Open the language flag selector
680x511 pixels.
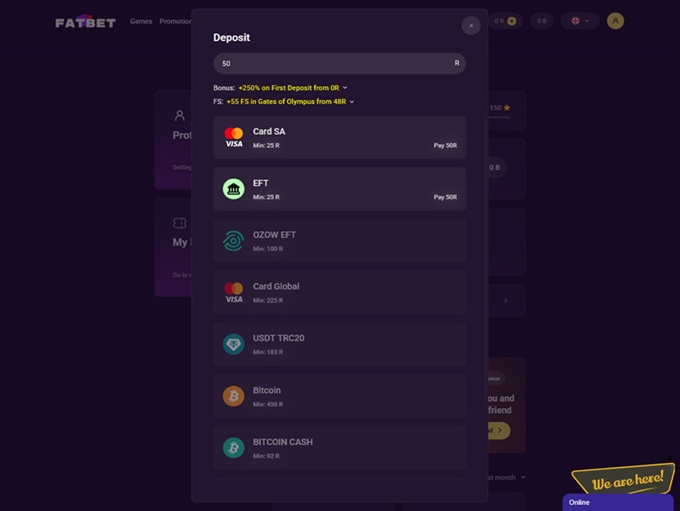[x=580, y=21]
